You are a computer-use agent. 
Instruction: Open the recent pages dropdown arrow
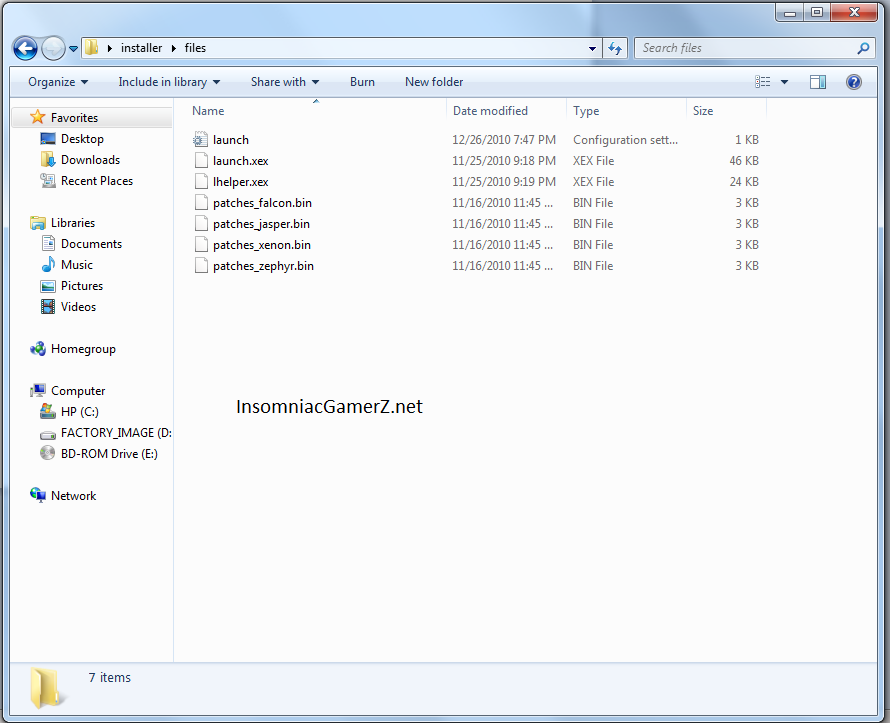pos(73,49)
